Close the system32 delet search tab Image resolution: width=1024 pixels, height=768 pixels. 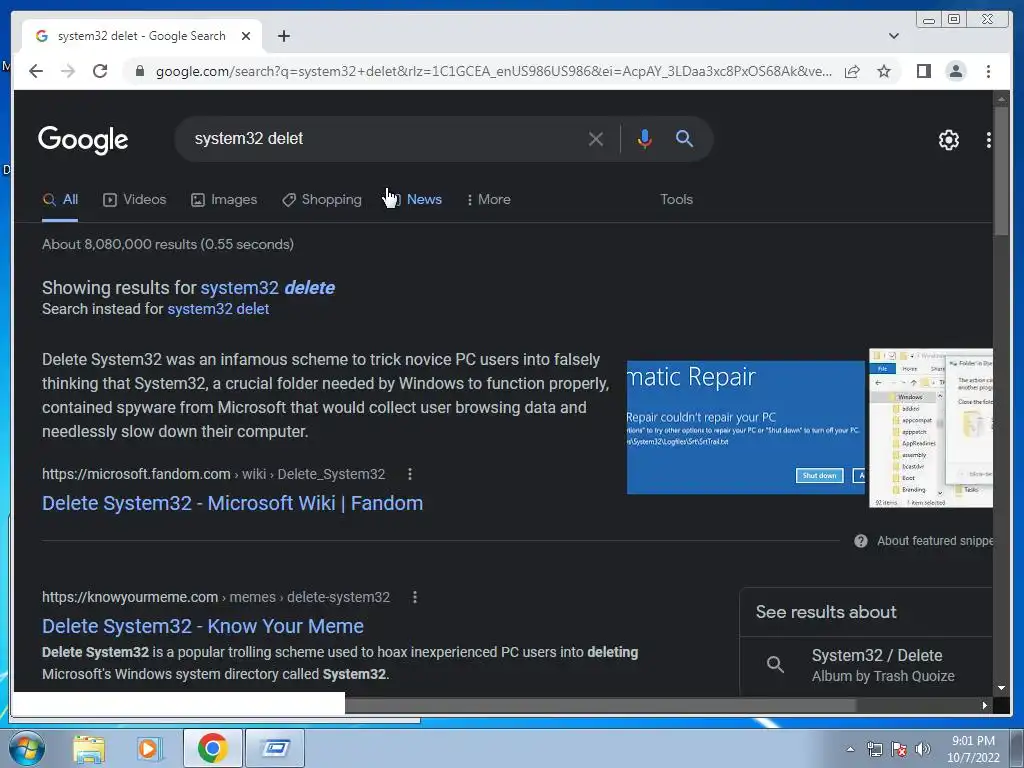(x=246, y=36)
